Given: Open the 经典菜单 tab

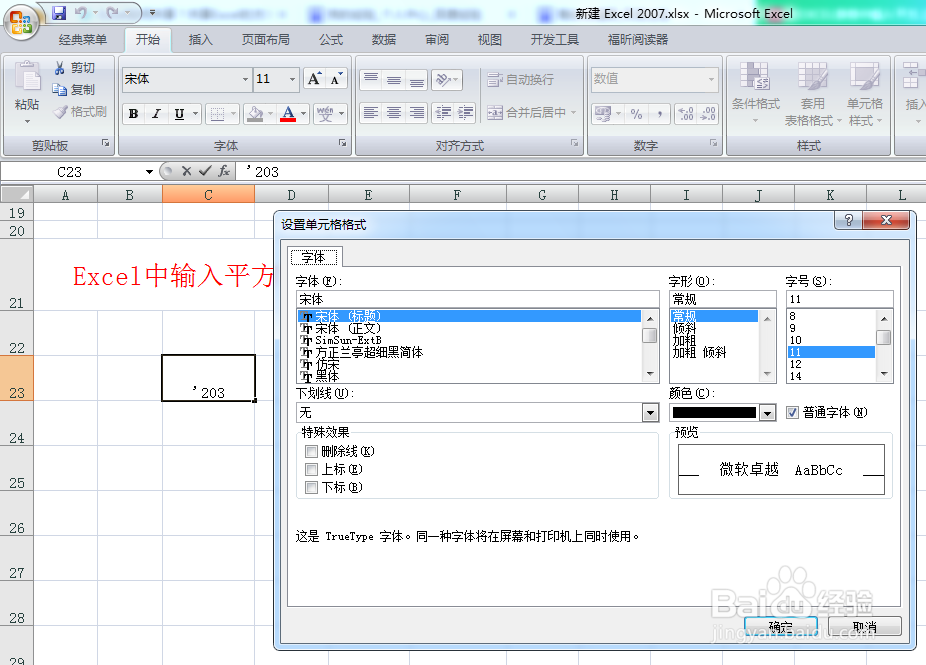Looking at the screenshot, I should pos(83,40).
